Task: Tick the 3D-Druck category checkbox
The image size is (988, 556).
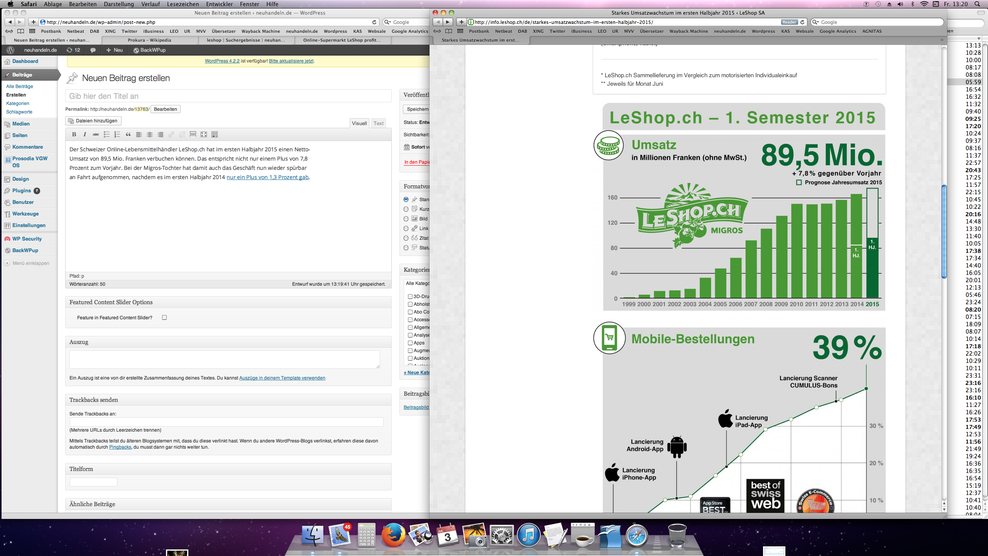Action: [x=410, y=296]
